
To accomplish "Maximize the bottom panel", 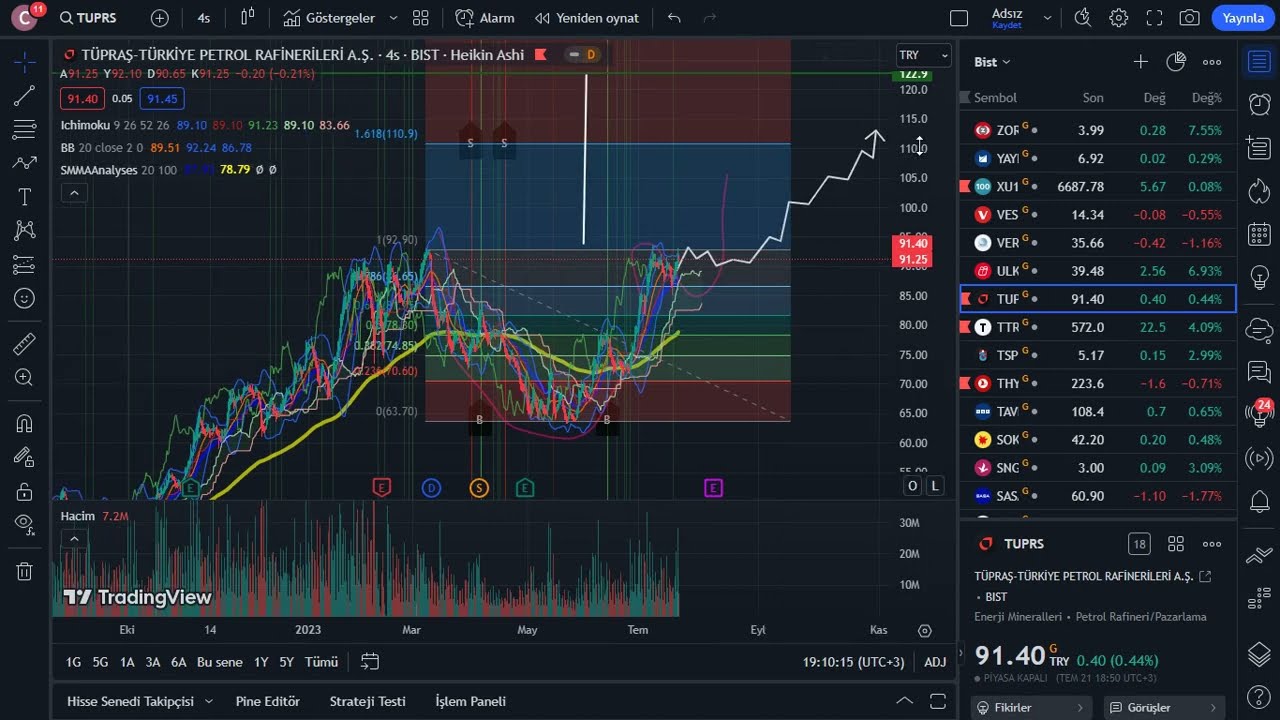I will point(938,701).
